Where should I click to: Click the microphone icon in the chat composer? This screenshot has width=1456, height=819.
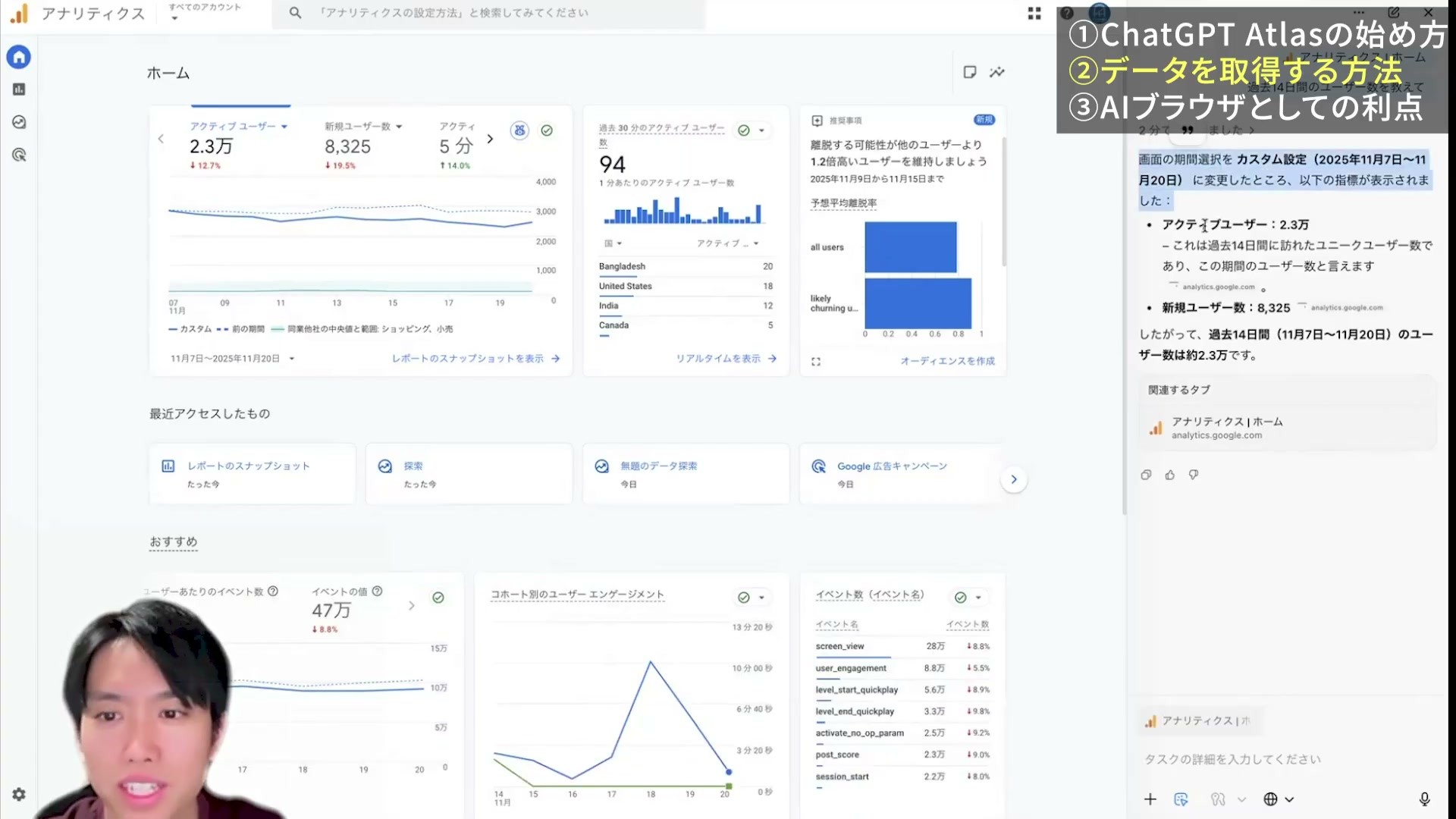coord(1424,799)
